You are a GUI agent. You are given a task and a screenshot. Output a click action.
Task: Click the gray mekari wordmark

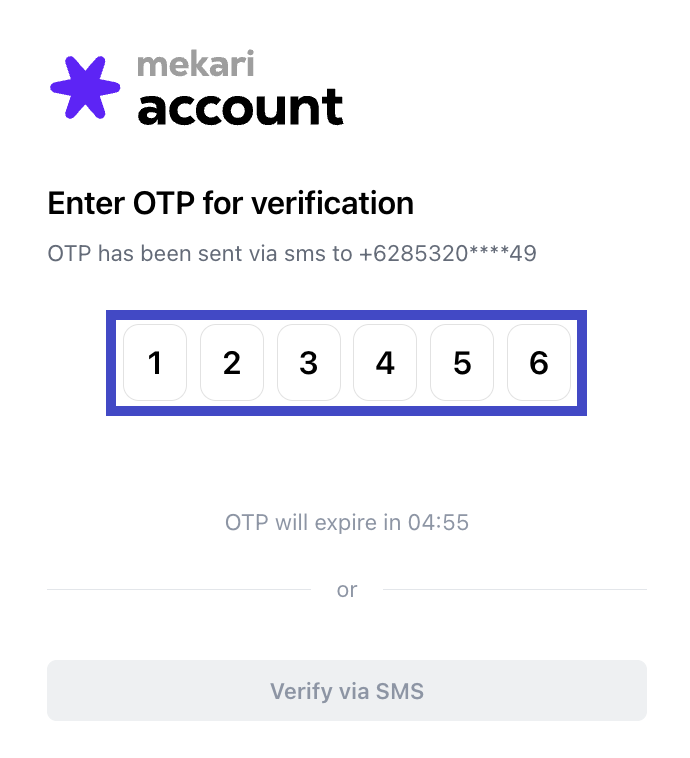coord(195,64)
